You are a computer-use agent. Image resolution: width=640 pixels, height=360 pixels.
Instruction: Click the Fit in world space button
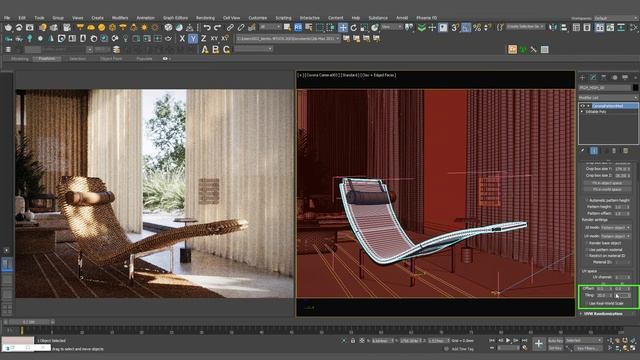pos(607,189)
